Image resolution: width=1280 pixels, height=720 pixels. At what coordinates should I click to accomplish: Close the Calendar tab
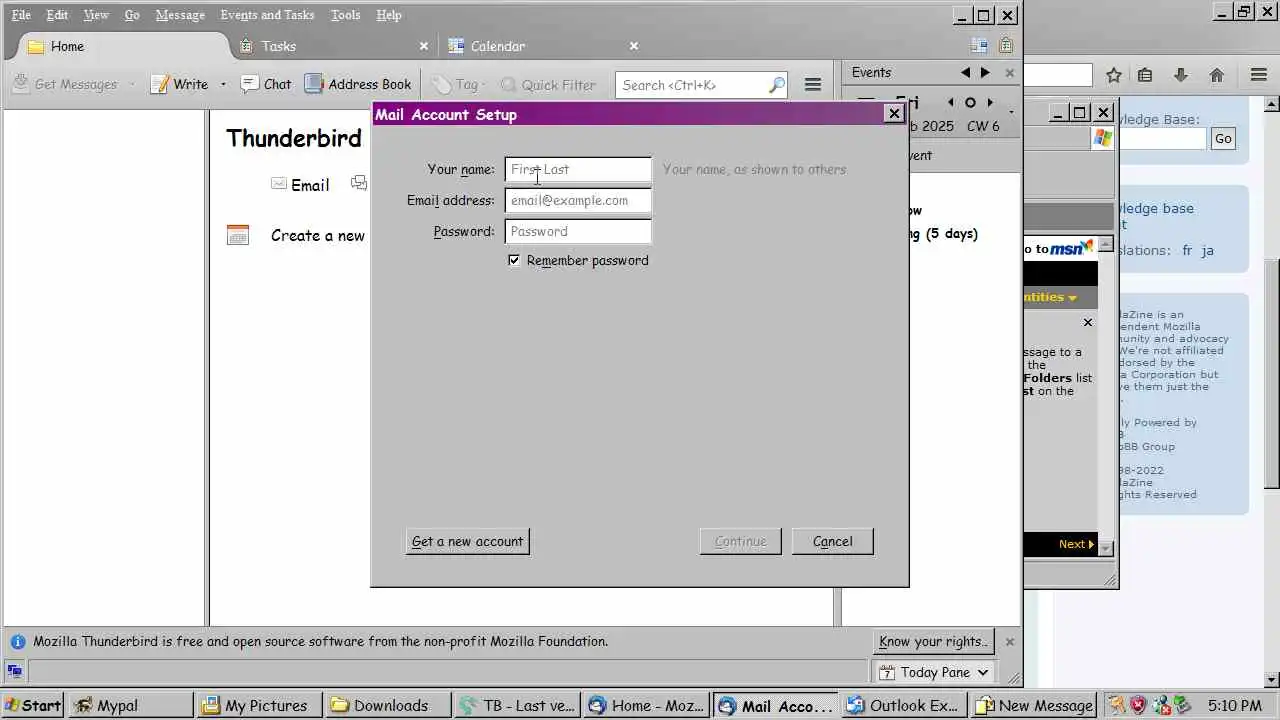[633, 46]
